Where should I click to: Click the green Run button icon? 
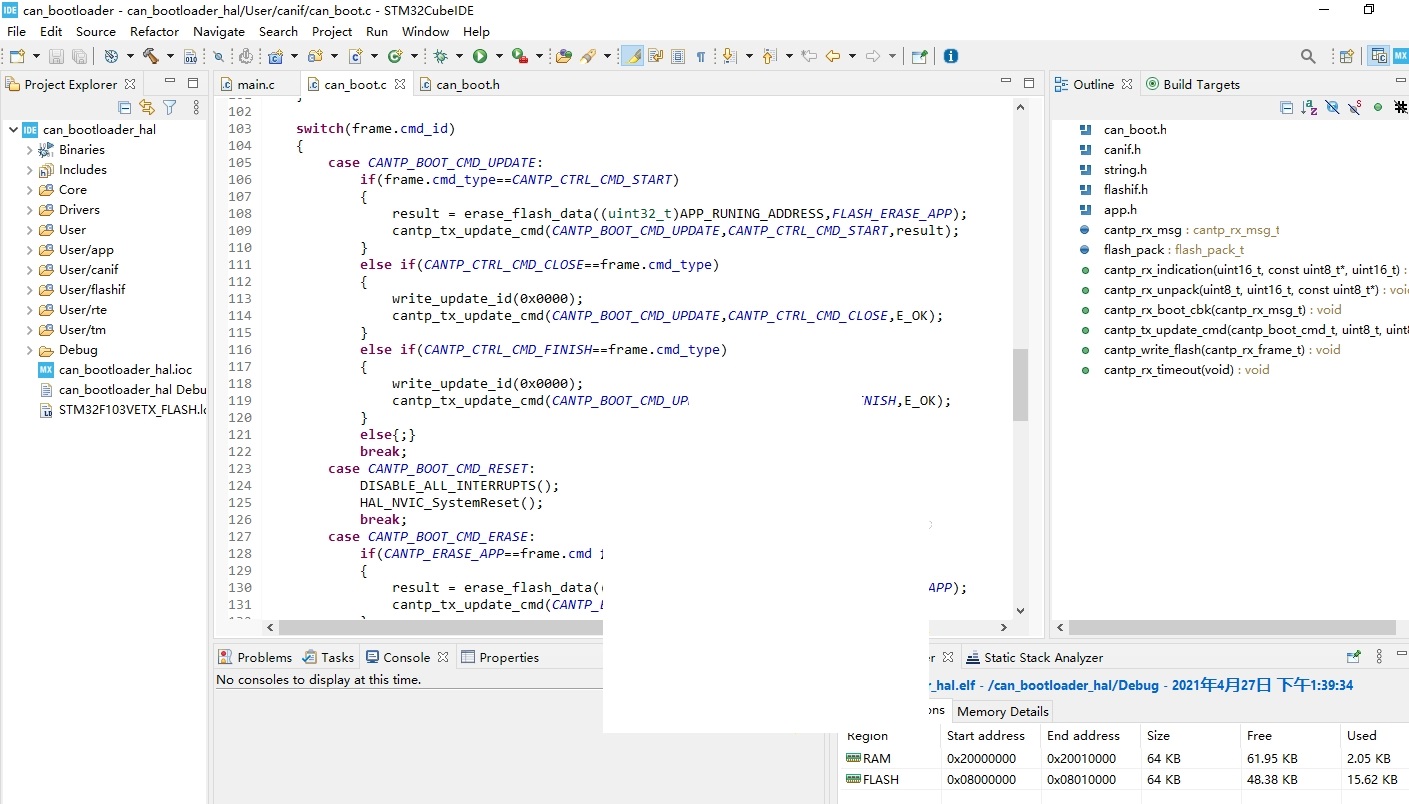click(480, 56)
